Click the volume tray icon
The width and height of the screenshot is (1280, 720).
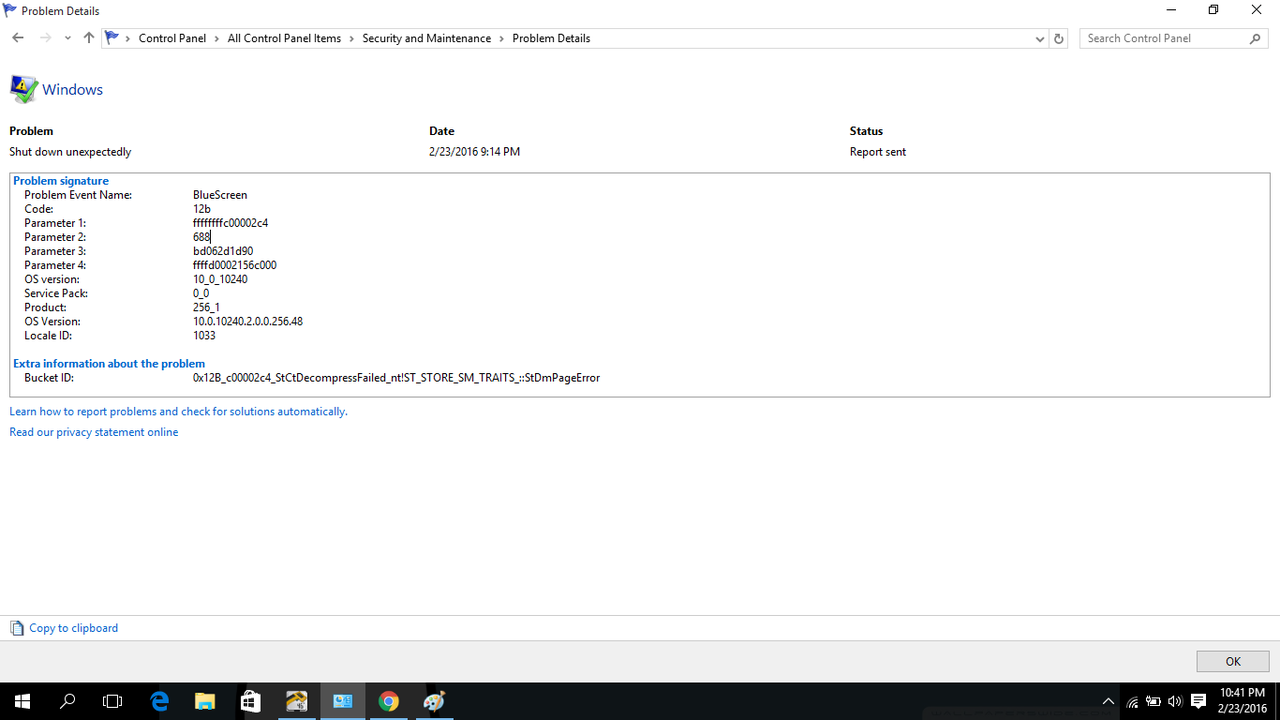1174,701
